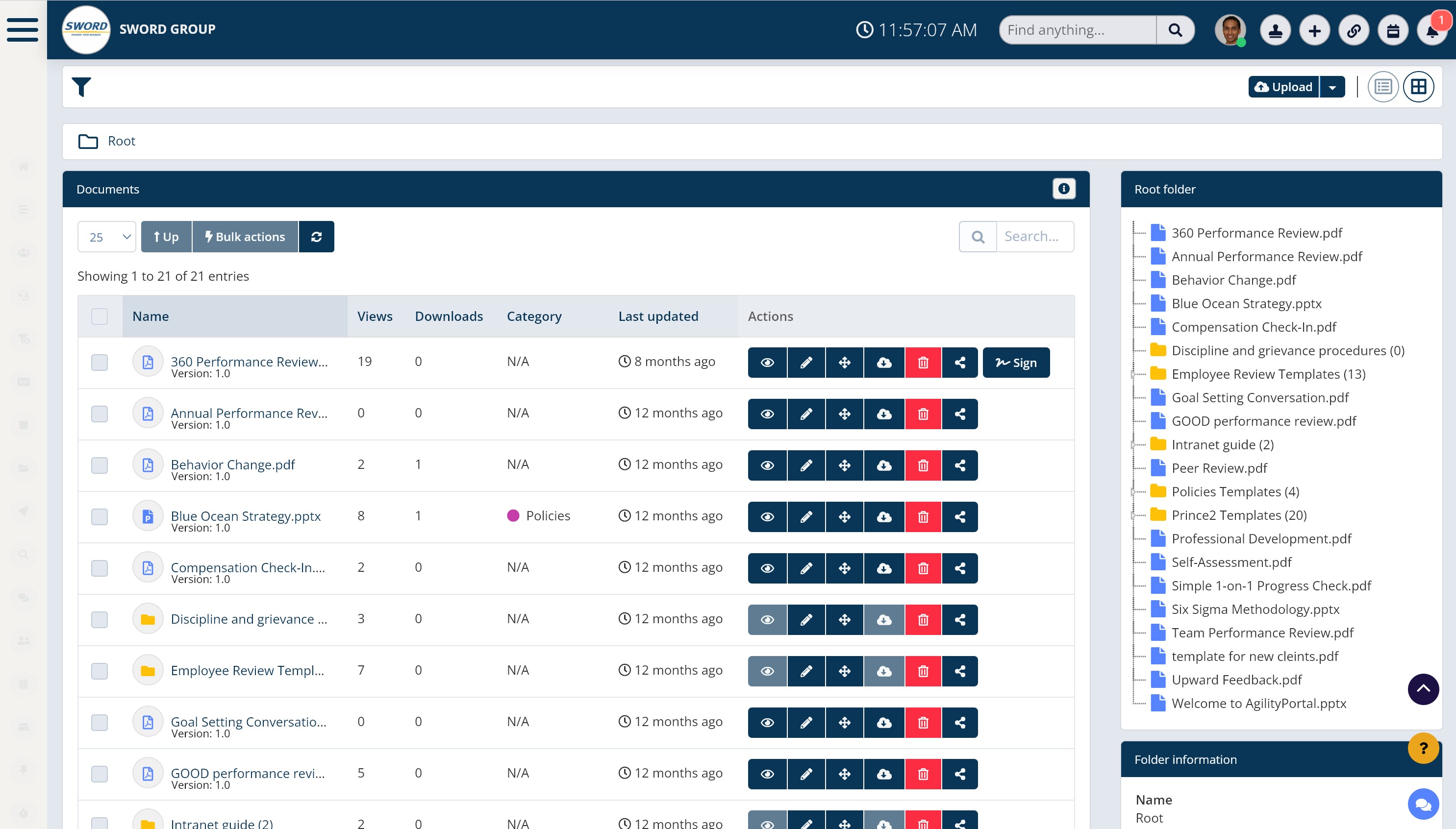Viewport: 1456px width, 829px height.
Task: Sort the table by Last updated
Action: click(x=658, y=317)
